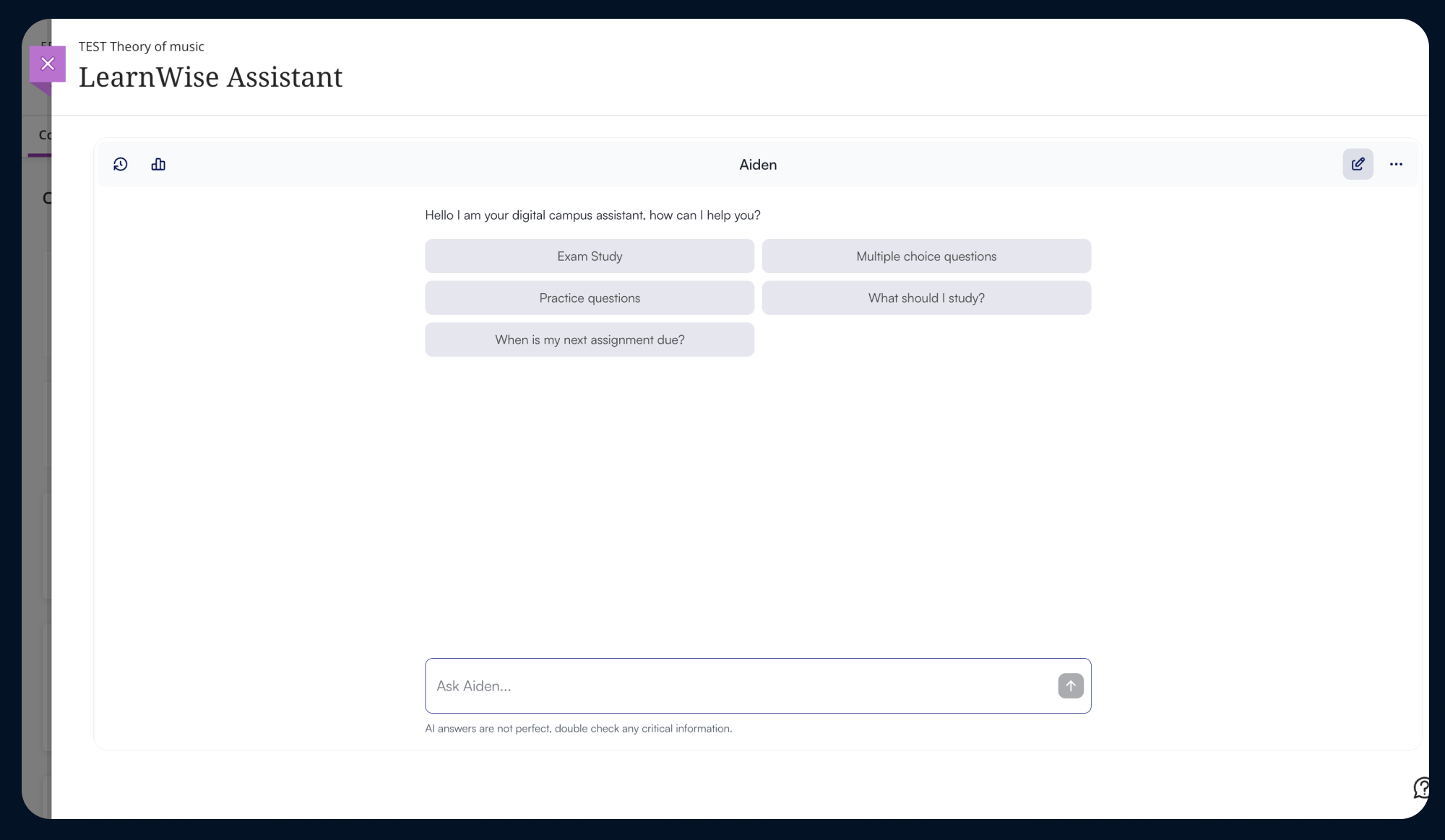The height and width of the screenshot is (840, 1445).
Task: Select Multiple choice questions suggestion
Action: click(x=926, y=256)
